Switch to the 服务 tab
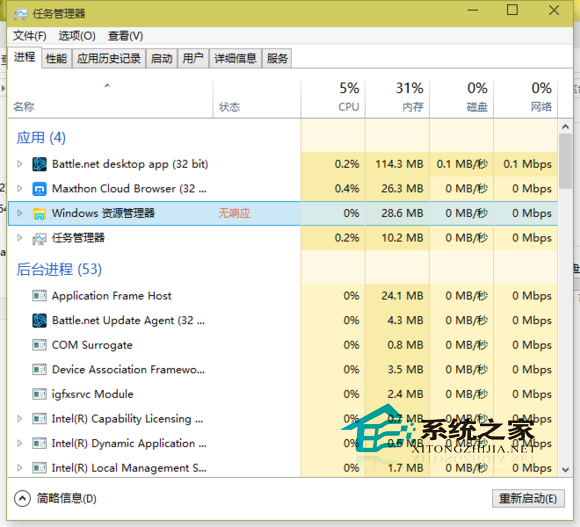580x527 pixels. (x=277, y=58)
